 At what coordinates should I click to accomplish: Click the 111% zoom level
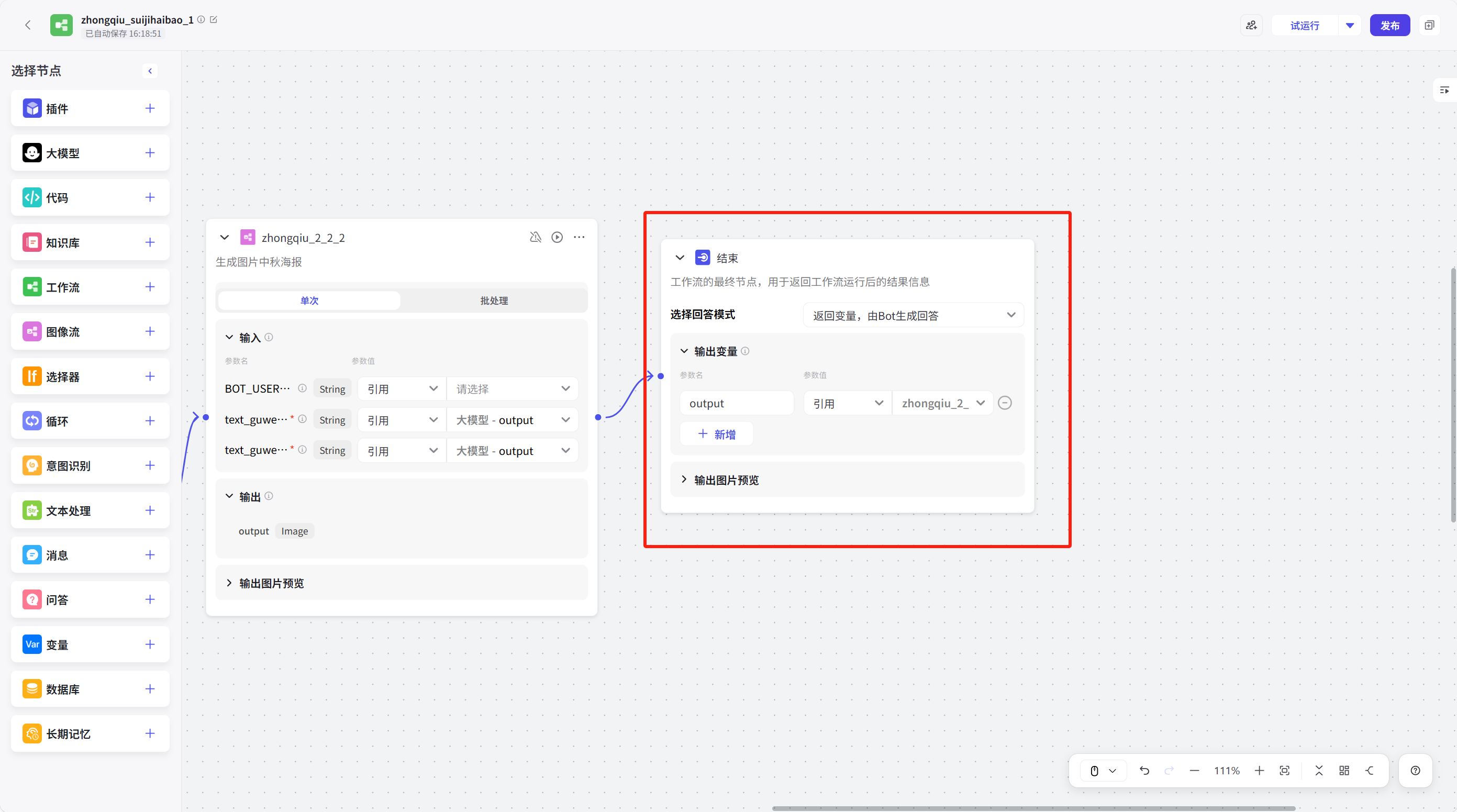pos(1227,771)
